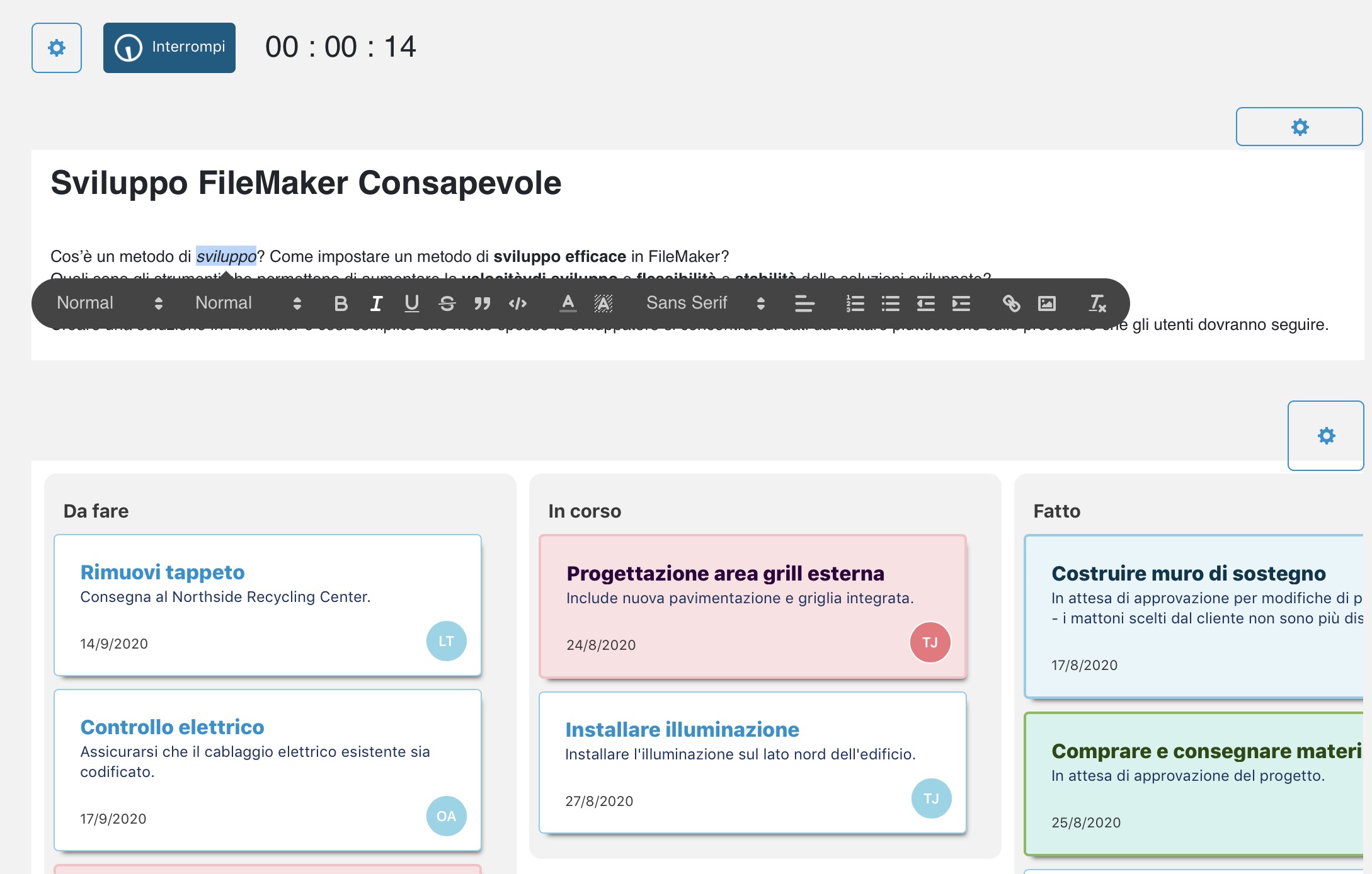Screen dimensions: 1372x874
Task: Toggle underline formatting
Action: pos(411,304)
